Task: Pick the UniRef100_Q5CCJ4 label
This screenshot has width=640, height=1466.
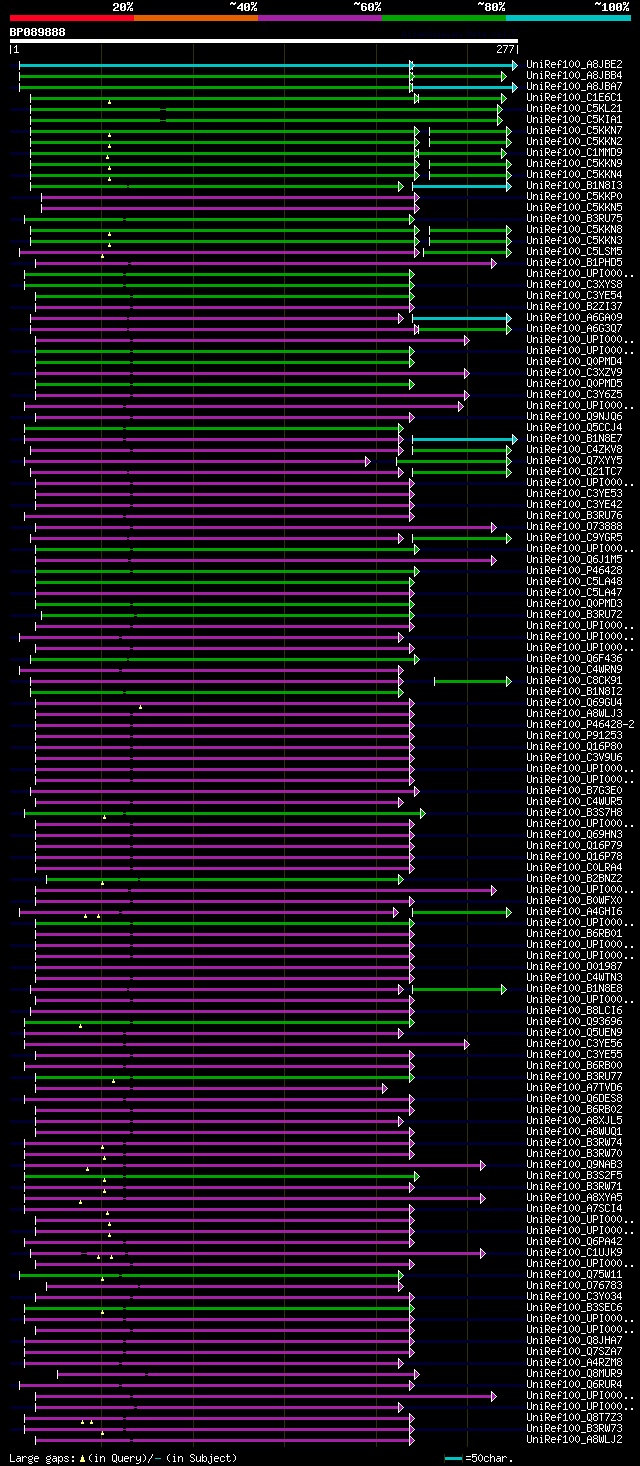Action: [x=574, y=427]
